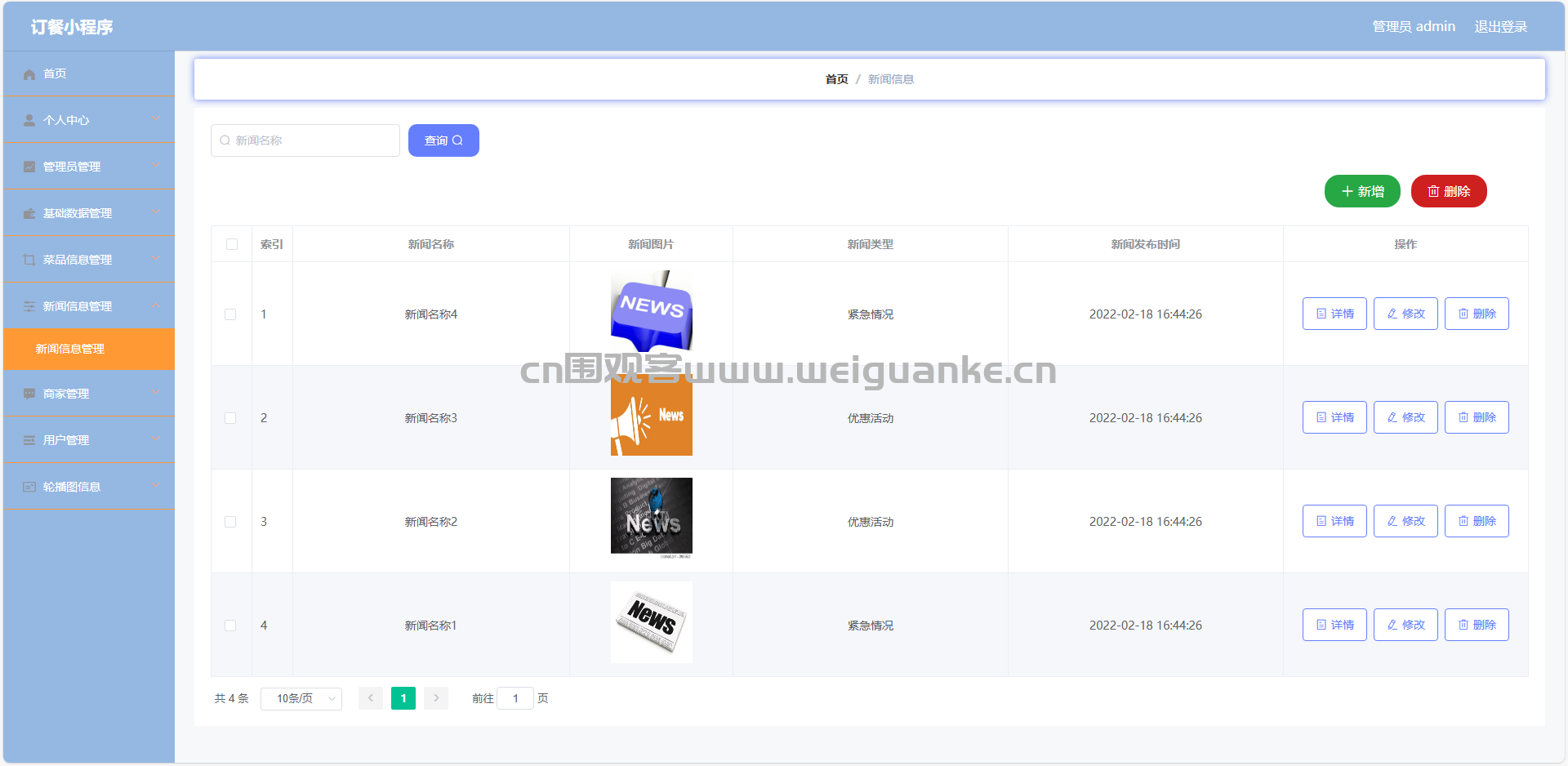Click the 新闻发布时间 column header

1145,244
